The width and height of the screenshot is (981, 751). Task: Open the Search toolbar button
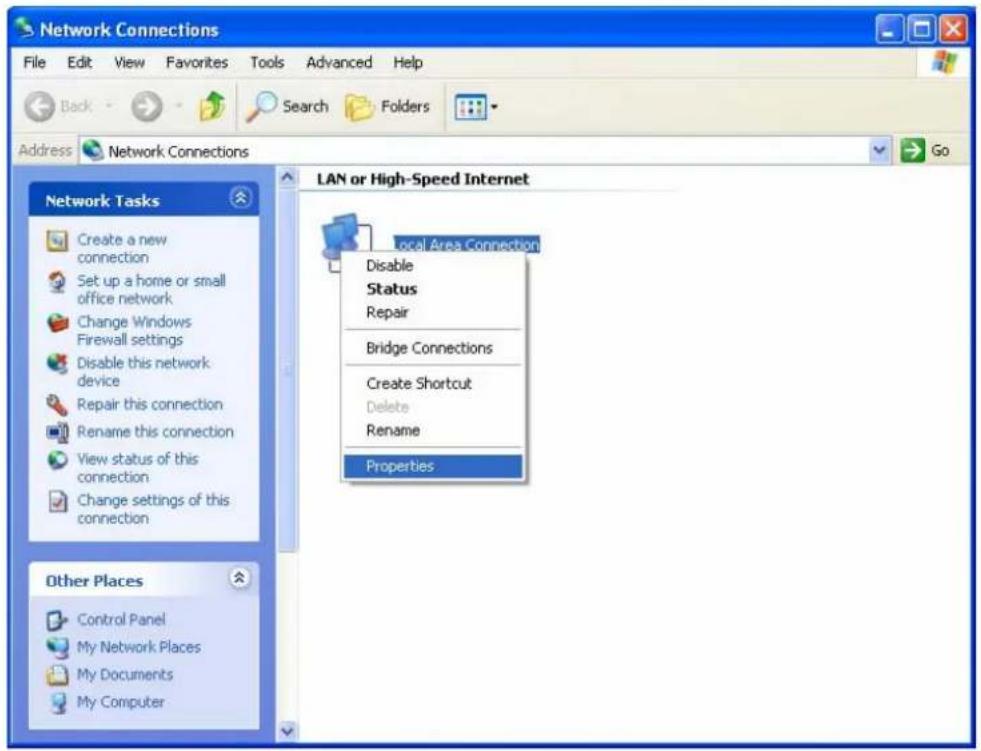click(287, 106)
